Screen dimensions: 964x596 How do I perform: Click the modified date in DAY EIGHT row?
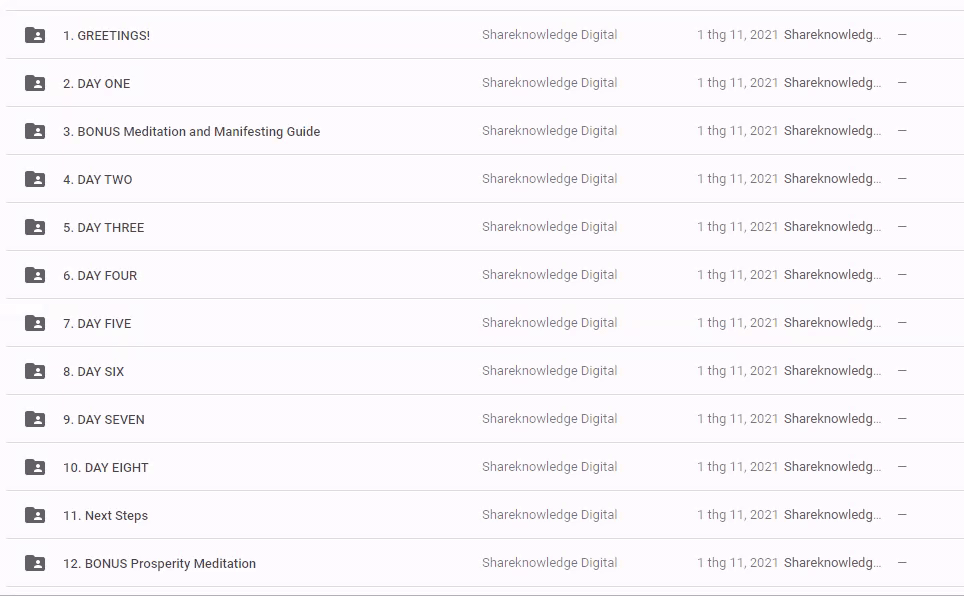click(x=737, y=467)
